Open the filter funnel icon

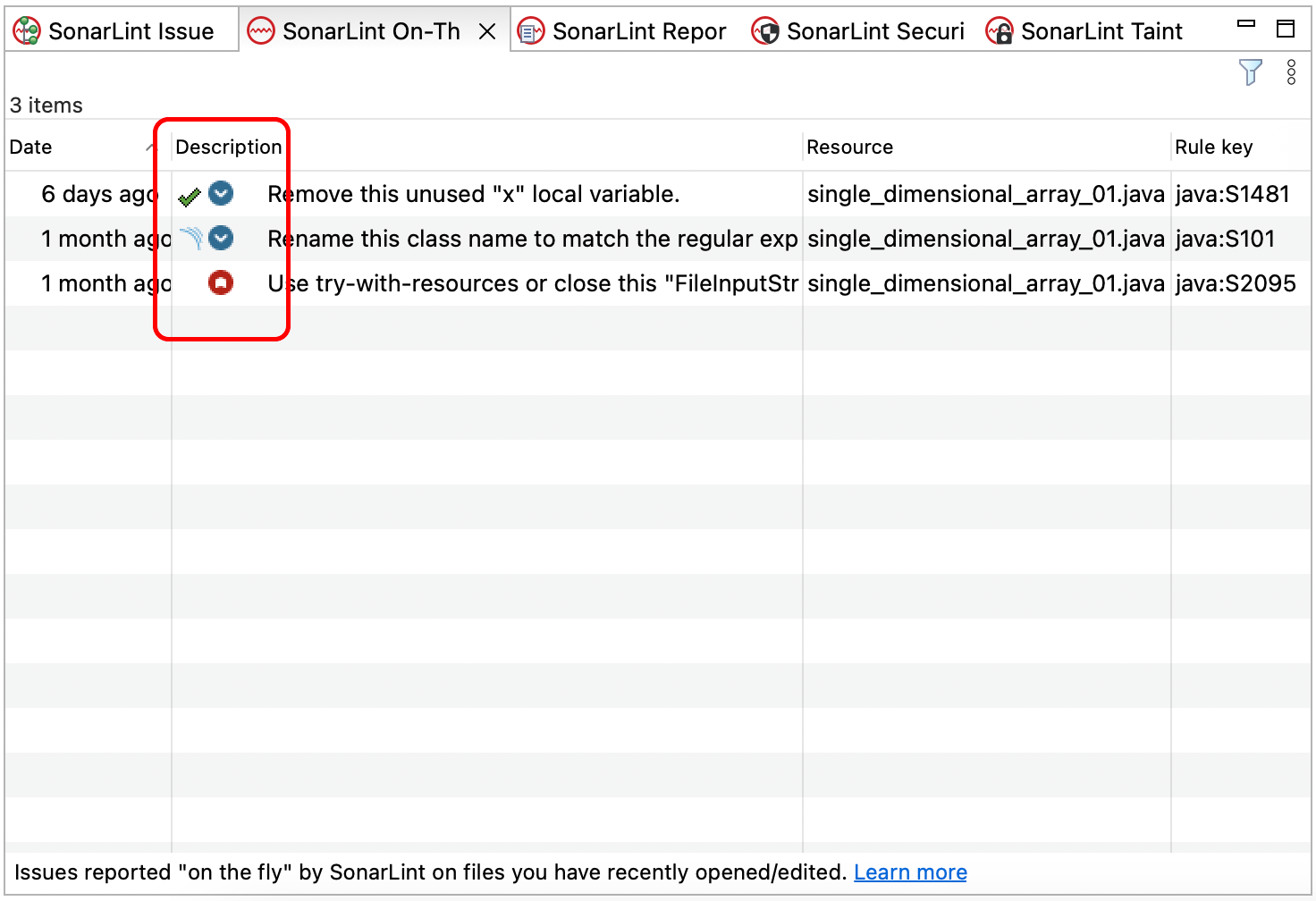pos(1251,72)
